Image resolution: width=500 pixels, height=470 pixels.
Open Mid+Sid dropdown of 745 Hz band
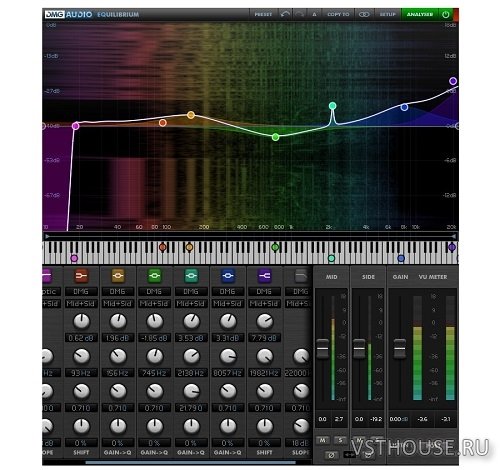pos(154,304)
